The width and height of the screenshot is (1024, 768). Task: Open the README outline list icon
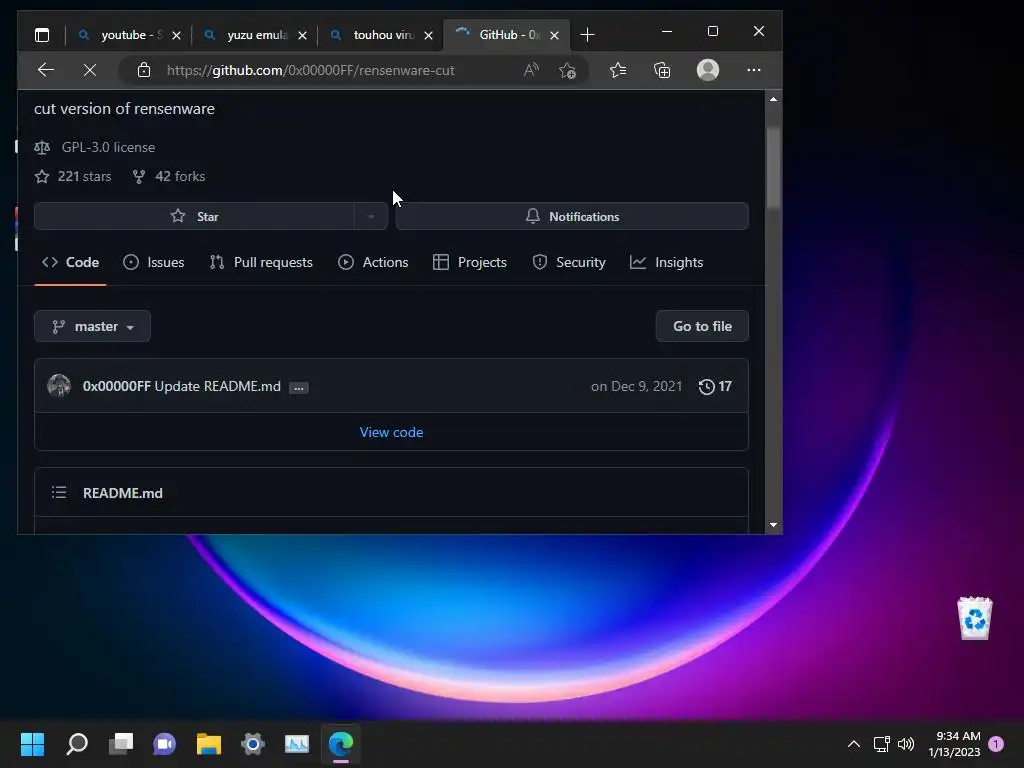click(x=59, y=492)
